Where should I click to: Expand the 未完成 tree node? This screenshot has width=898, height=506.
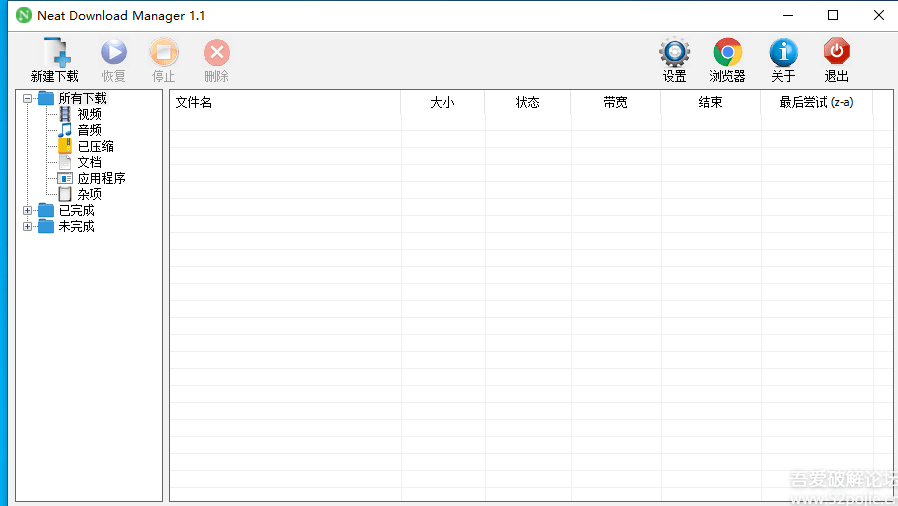(28, 227)
